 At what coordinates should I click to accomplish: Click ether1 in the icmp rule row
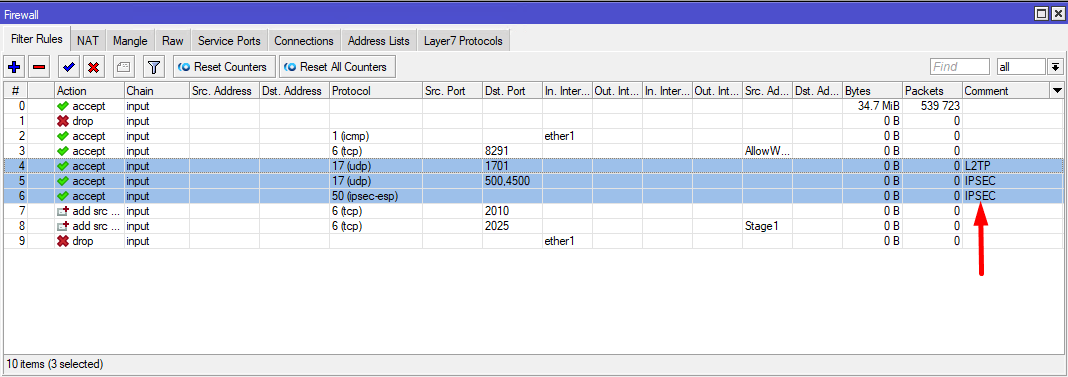[567, 136]
